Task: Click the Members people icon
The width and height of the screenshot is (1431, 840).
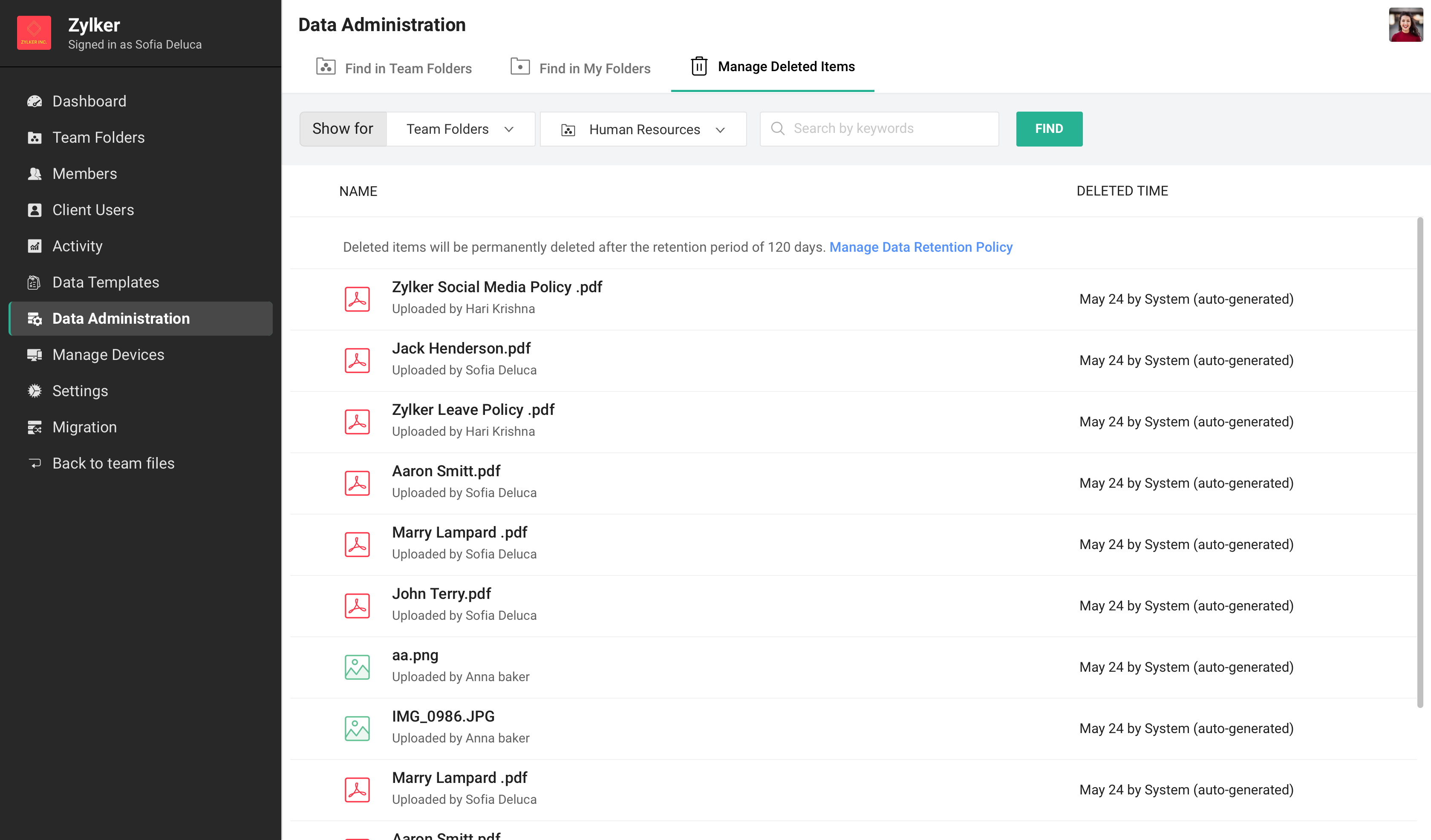Action: [x=35, y=174]
